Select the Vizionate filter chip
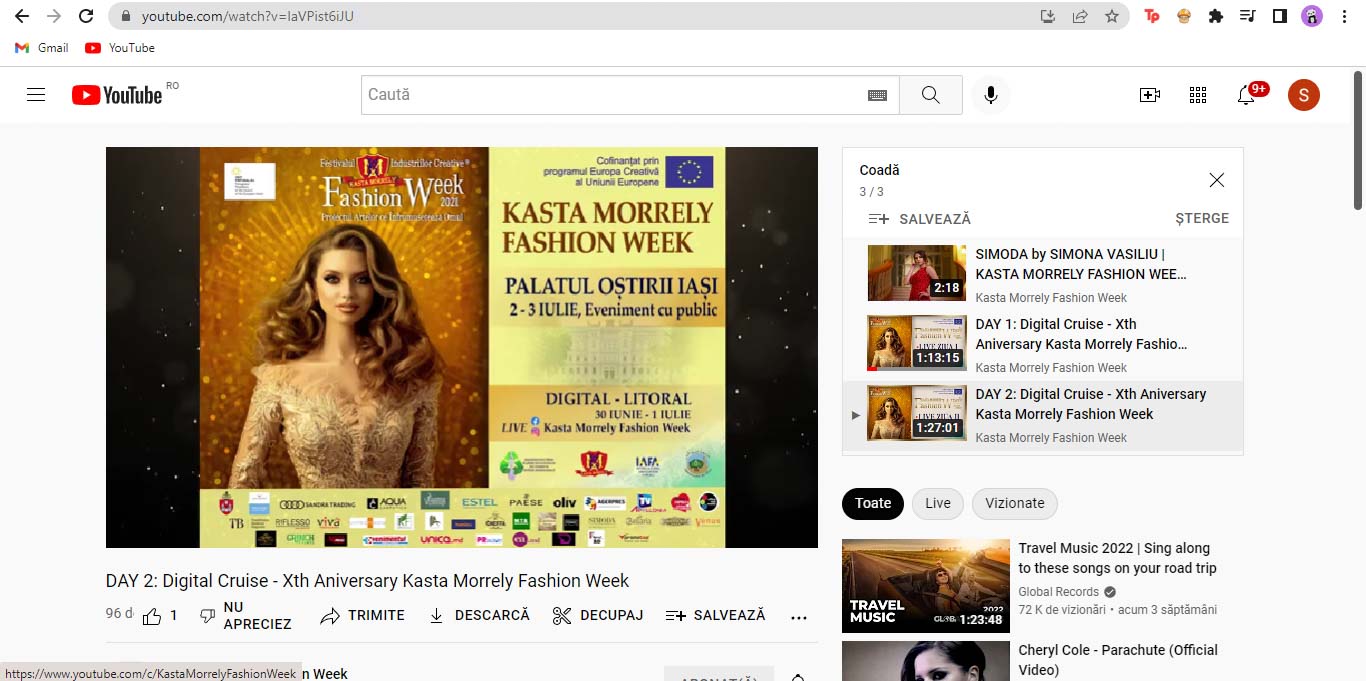 (1015, 504)
